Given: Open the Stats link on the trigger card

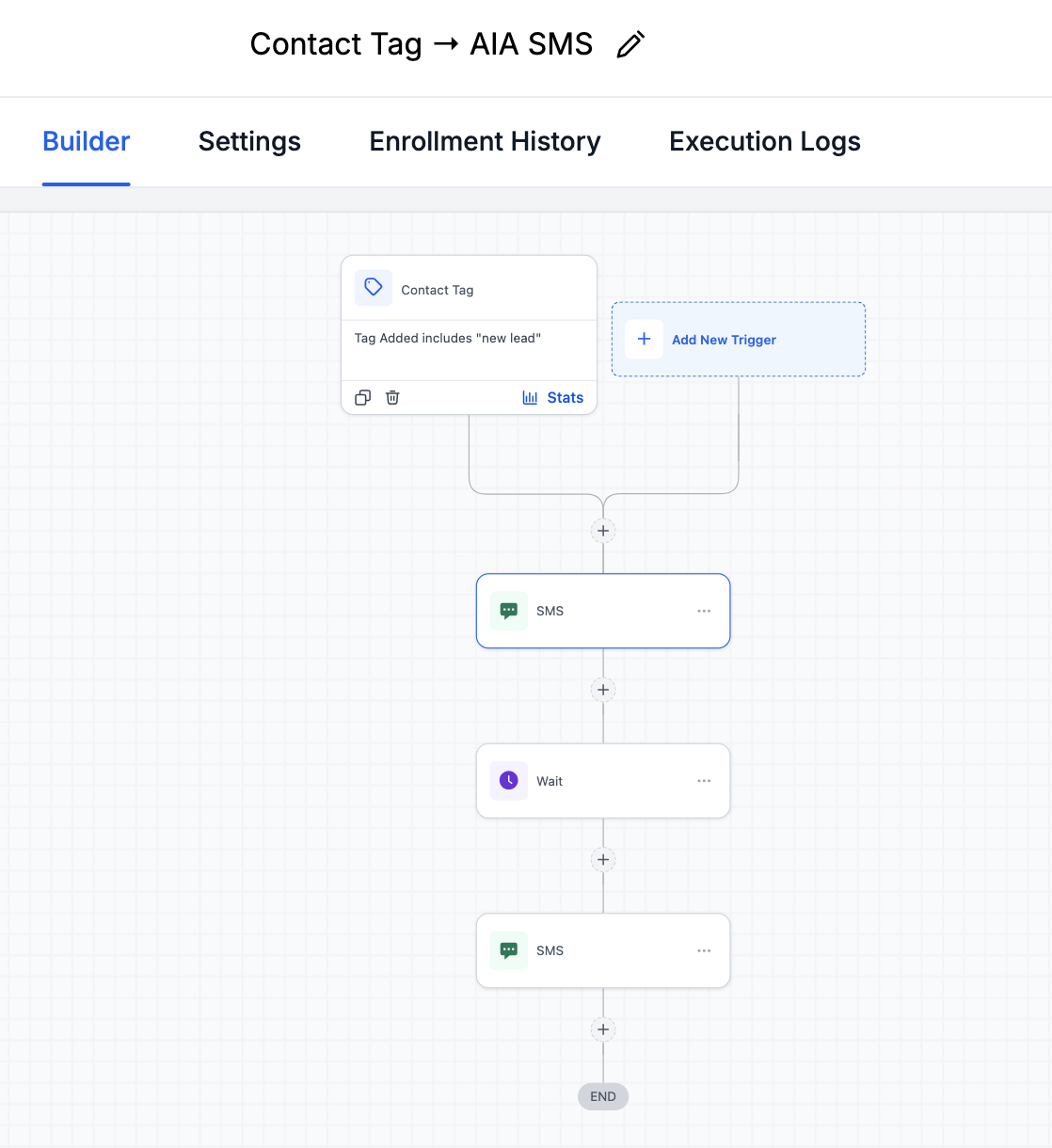Looking at the screenshot, I should pos(565,397).
